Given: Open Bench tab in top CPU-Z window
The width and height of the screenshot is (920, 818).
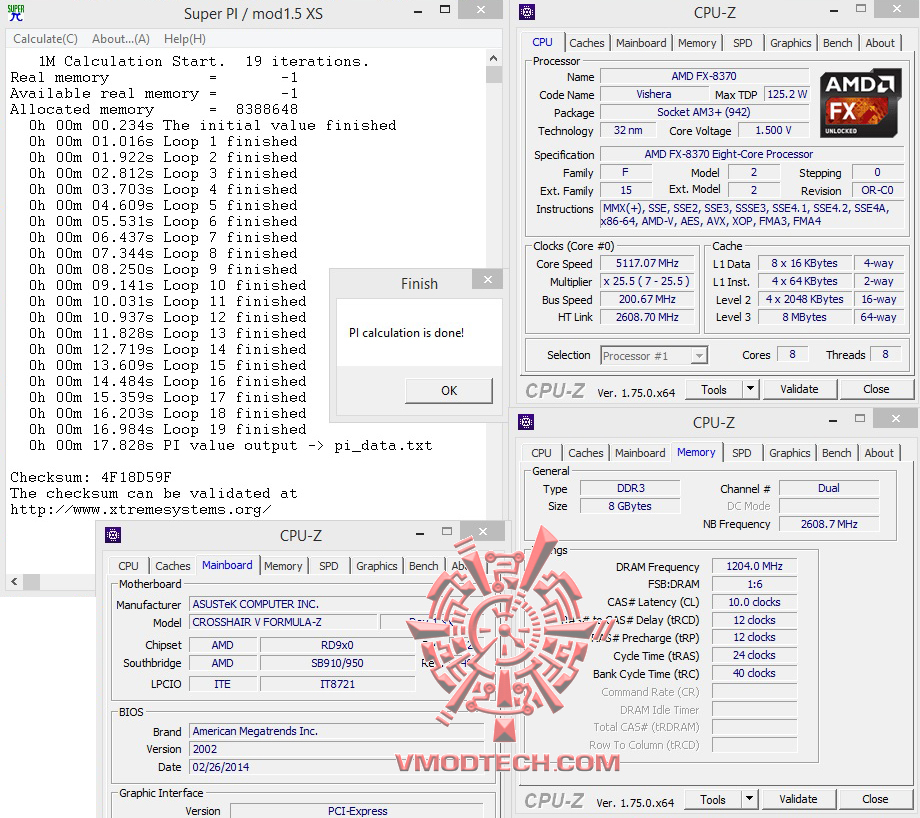Looking at the screenshot, I should (837, 43).
